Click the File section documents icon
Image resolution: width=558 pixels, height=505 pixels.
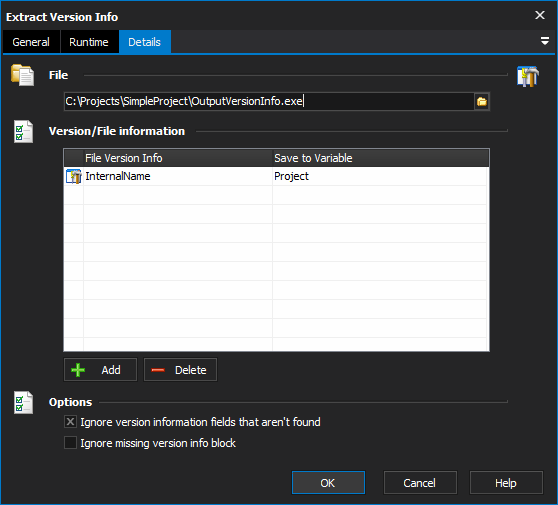point(23,75)
